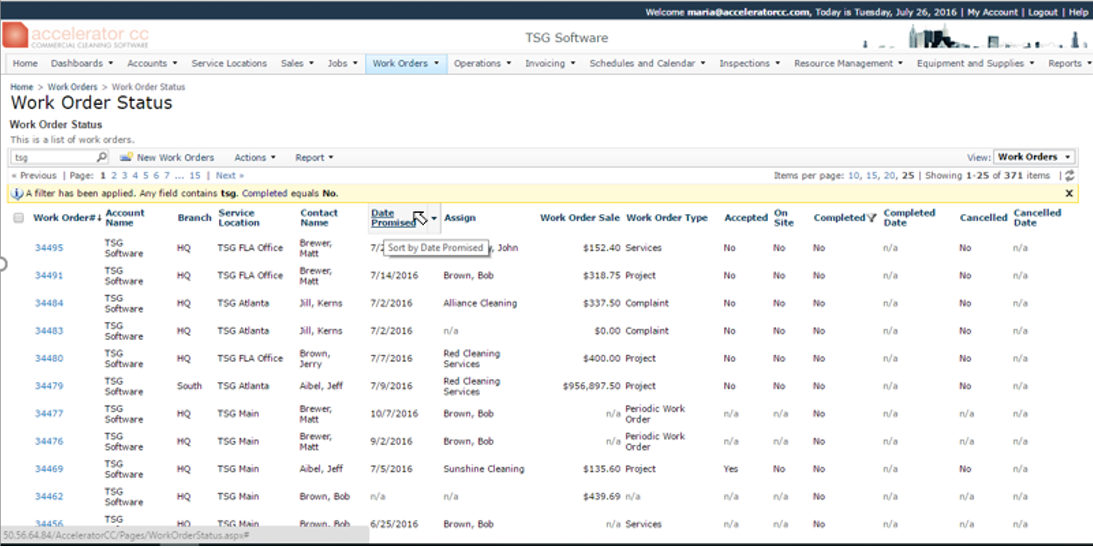Screen dimensions: 1093x548
Task: Sort by Date Promised column header
Action: (393, 218)
